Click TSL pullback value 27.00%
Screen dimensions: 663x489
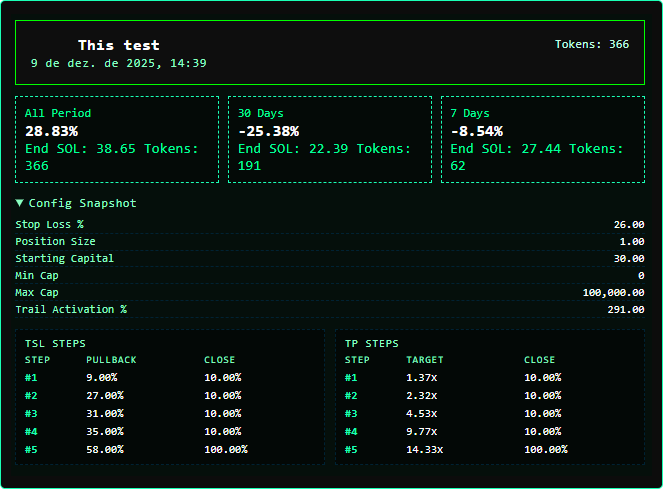[x=105, y=396]
